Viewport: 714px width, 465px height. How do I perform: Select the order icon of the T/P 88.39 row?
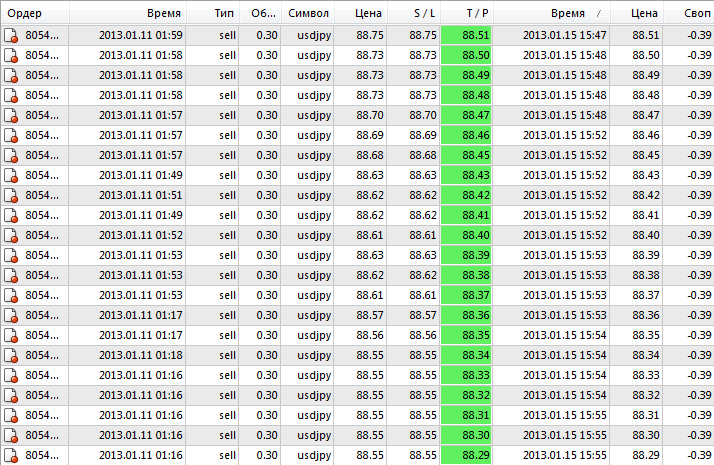click(11, 256)
